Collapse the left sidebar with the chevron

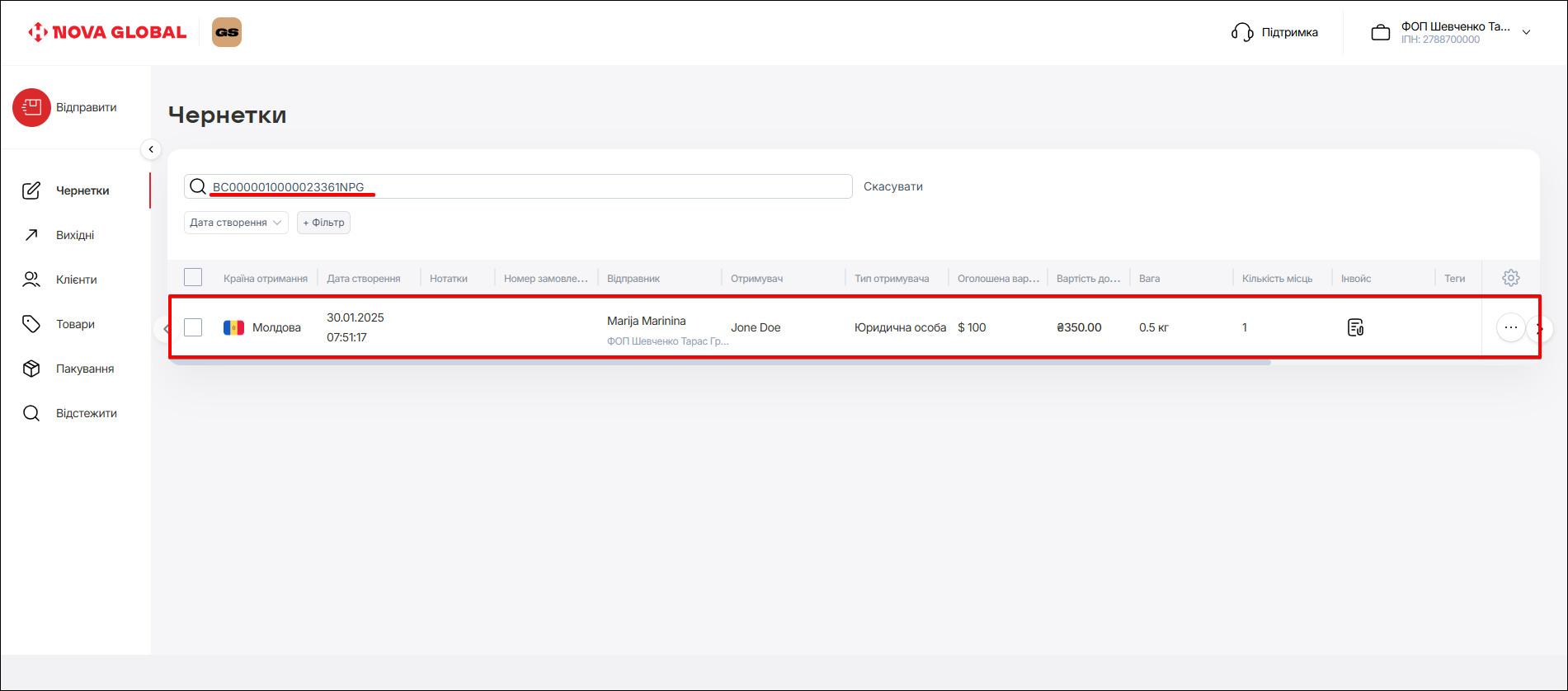tap(151, 149)
